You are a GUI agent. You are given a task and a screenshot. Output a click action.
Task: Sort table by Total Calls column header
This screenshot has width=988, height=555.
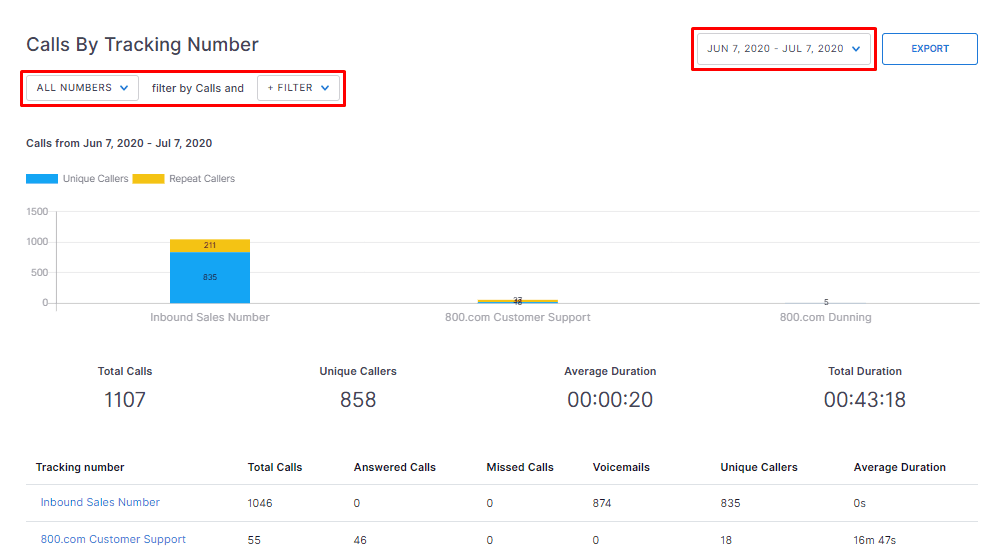275,467
